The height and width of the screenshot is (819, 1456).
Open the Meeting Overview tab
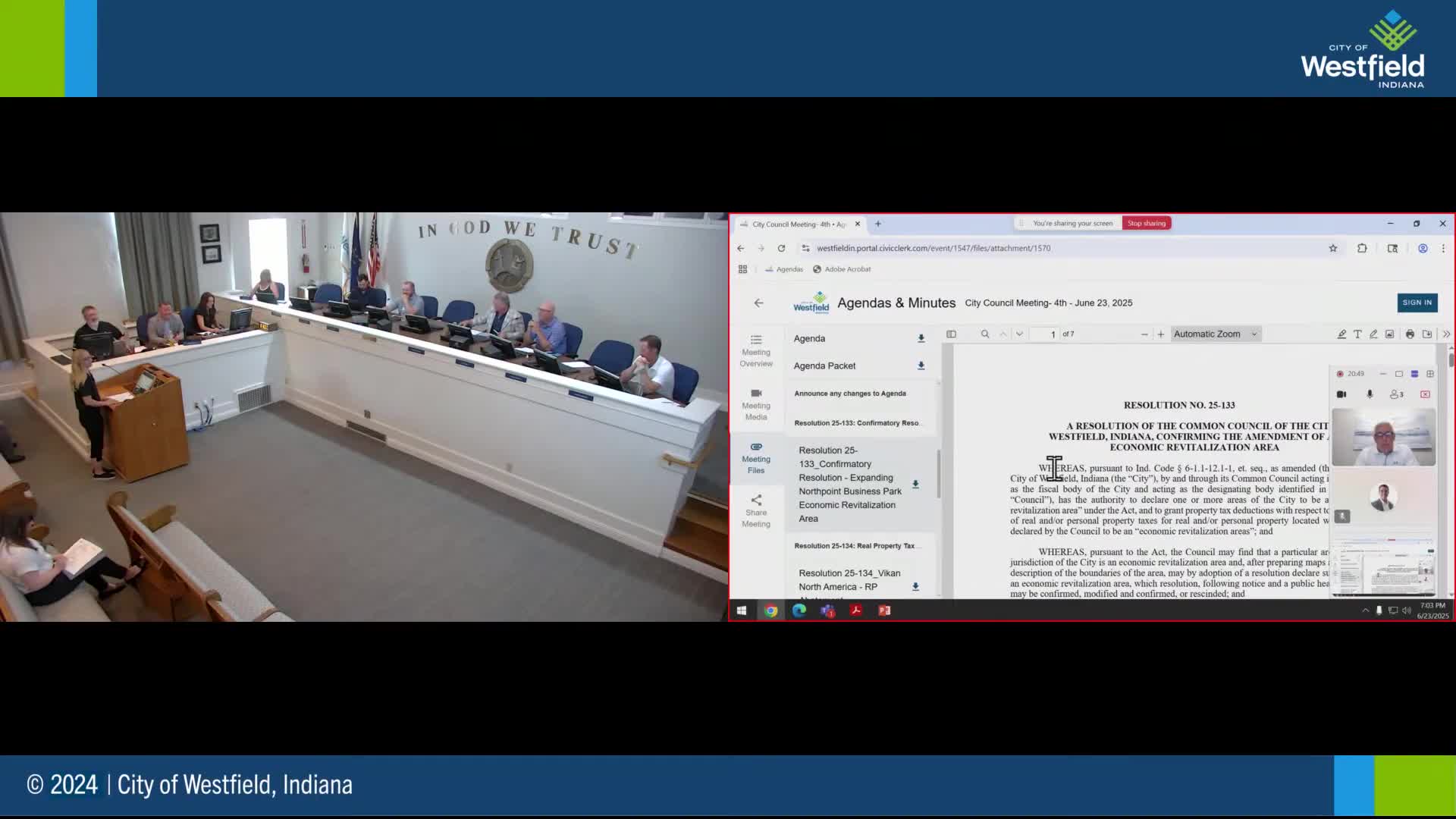pyautogui.click(x=755, y=350)
